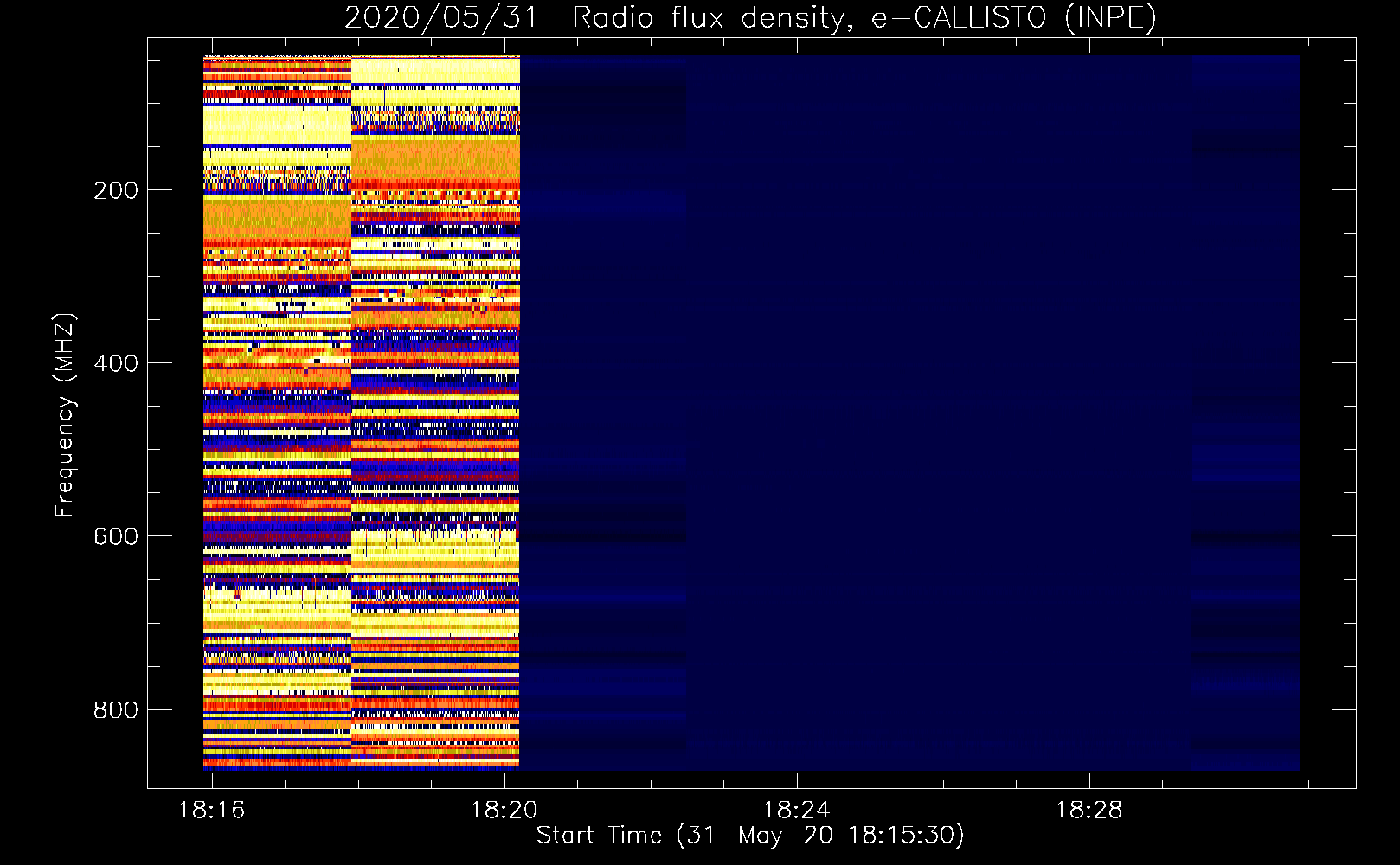Image resolution: width=1400 pixels, height=865 pixels.
Task: Click the 400 frequency tick label
Action: (116, 363)
